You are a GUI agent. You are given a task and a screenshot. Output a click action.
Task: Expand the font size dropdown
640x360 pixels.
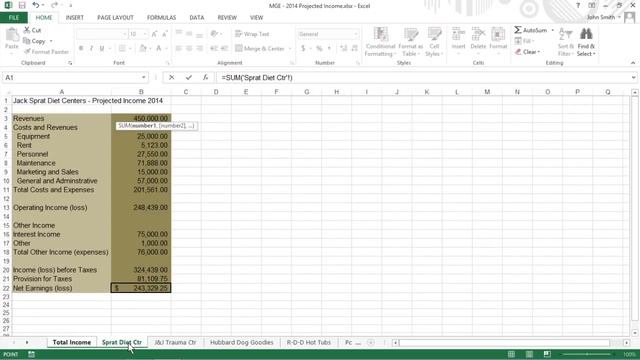pyautogui.click(x=144, y=34)
